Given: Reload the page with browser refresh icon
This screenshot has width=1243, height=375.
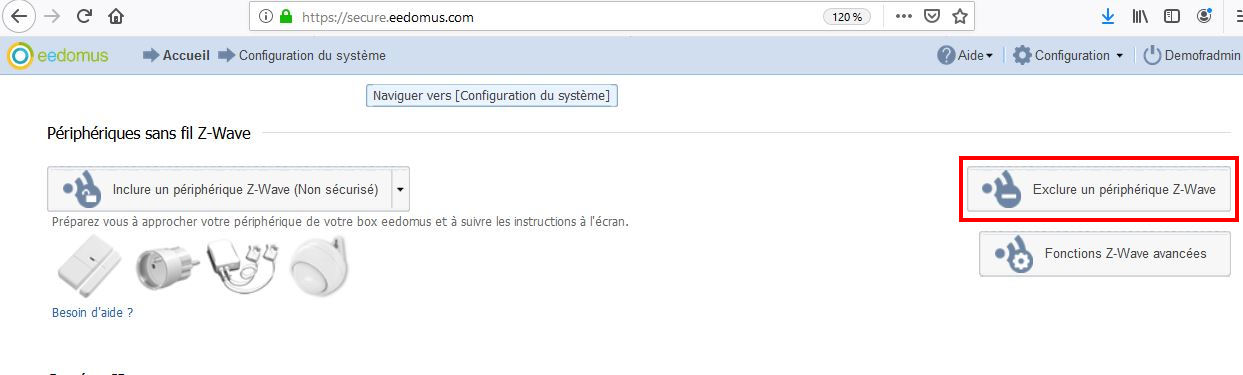Looking at the screenshot, I should (x=84, y=16).
